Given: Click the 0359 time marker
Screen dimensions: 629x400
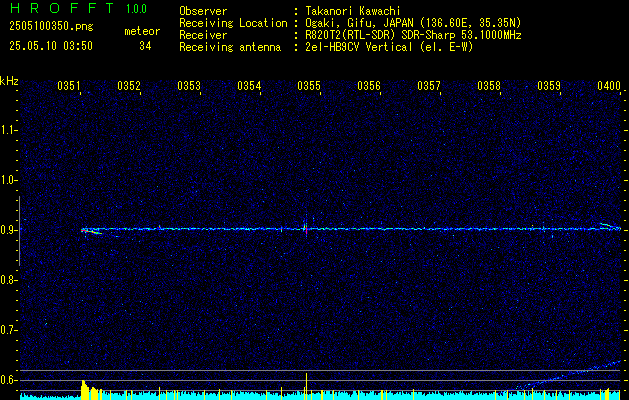Looking at the screenshot, I should [549, 86].
